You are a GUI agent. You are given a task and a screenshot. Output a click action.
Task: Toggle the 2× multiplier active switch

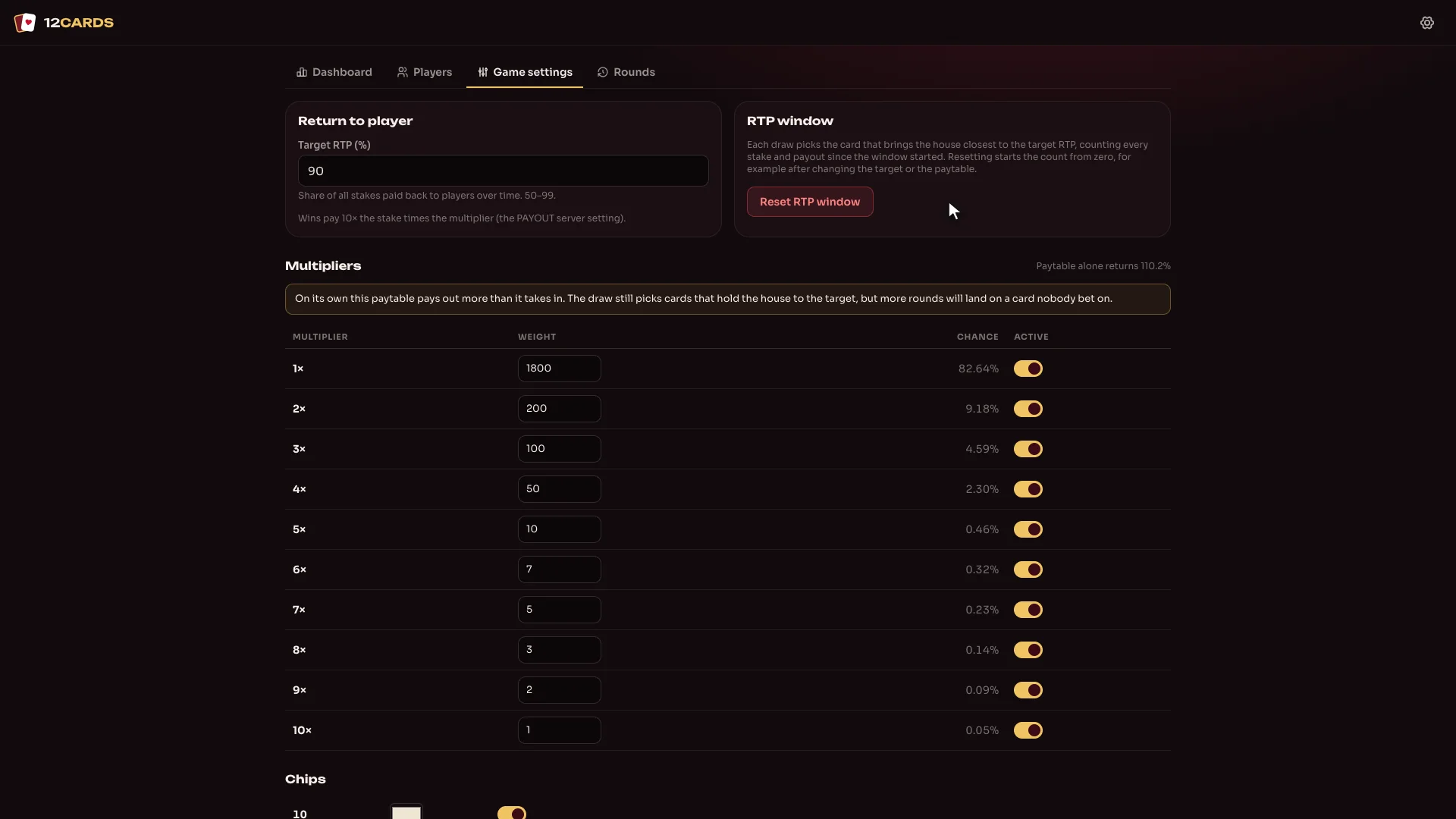point(1028,409)
